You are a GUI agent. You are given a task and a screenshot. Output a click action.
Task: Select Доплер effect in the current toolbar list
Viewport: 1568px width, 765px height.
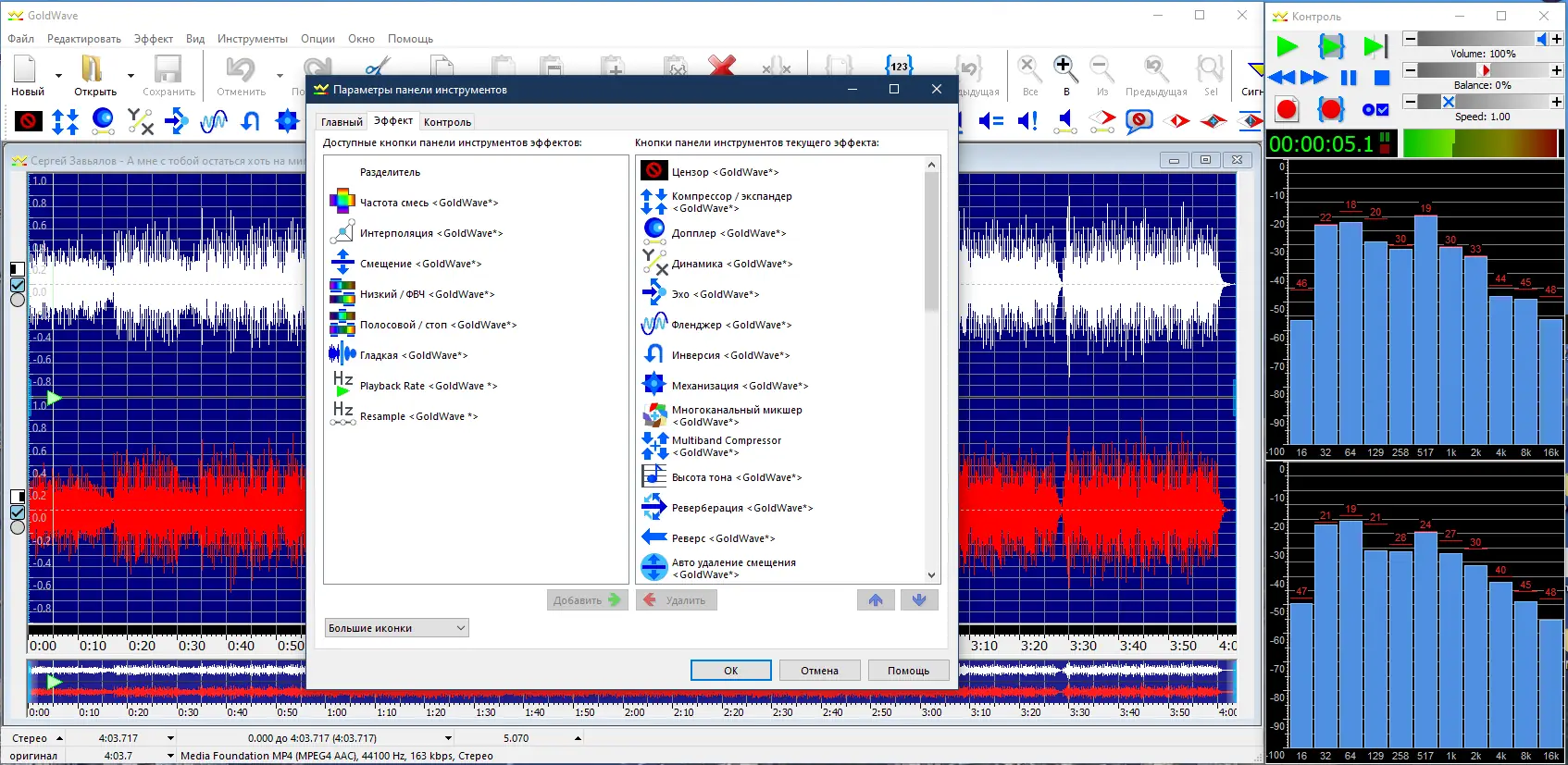tap(728, 233)
